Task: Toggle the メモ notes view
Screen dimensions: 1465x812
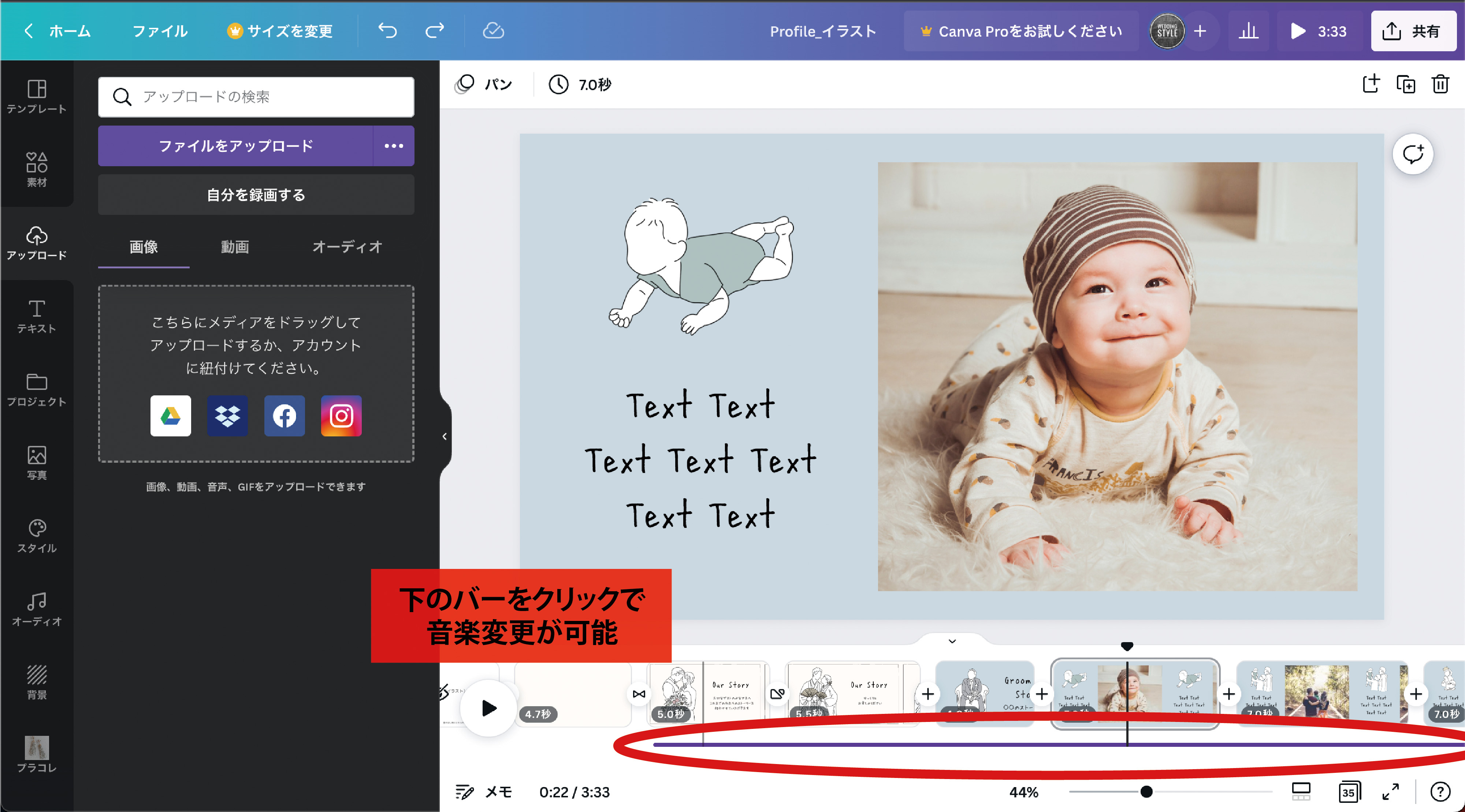Action: point(484,791)
